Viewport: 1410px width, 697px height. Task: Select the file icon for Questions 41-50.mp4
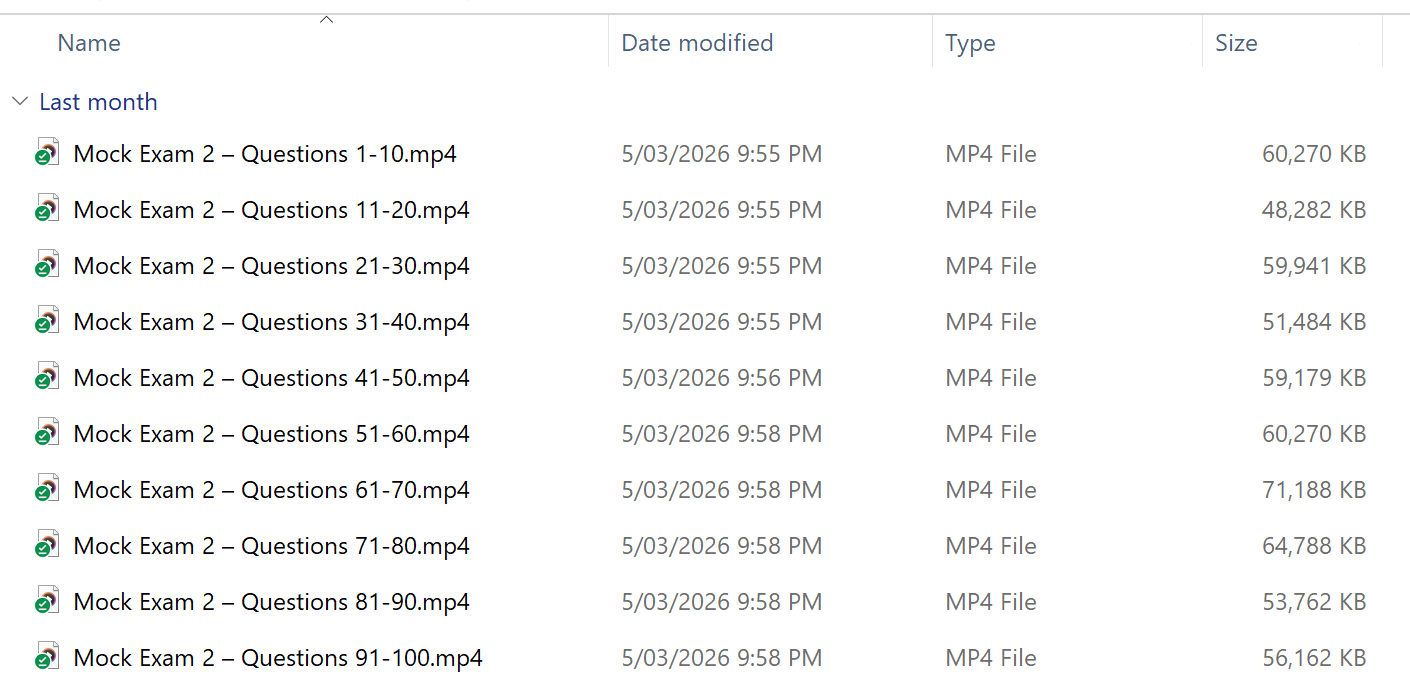46,378
